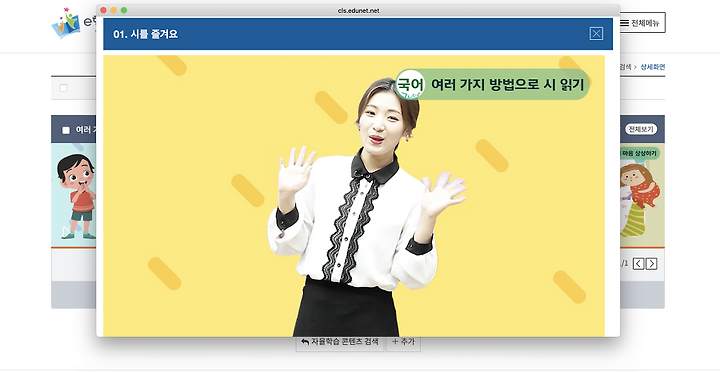Close the cls.edunet.net window with red button
720x372 pixels.
tap(103, 10)
